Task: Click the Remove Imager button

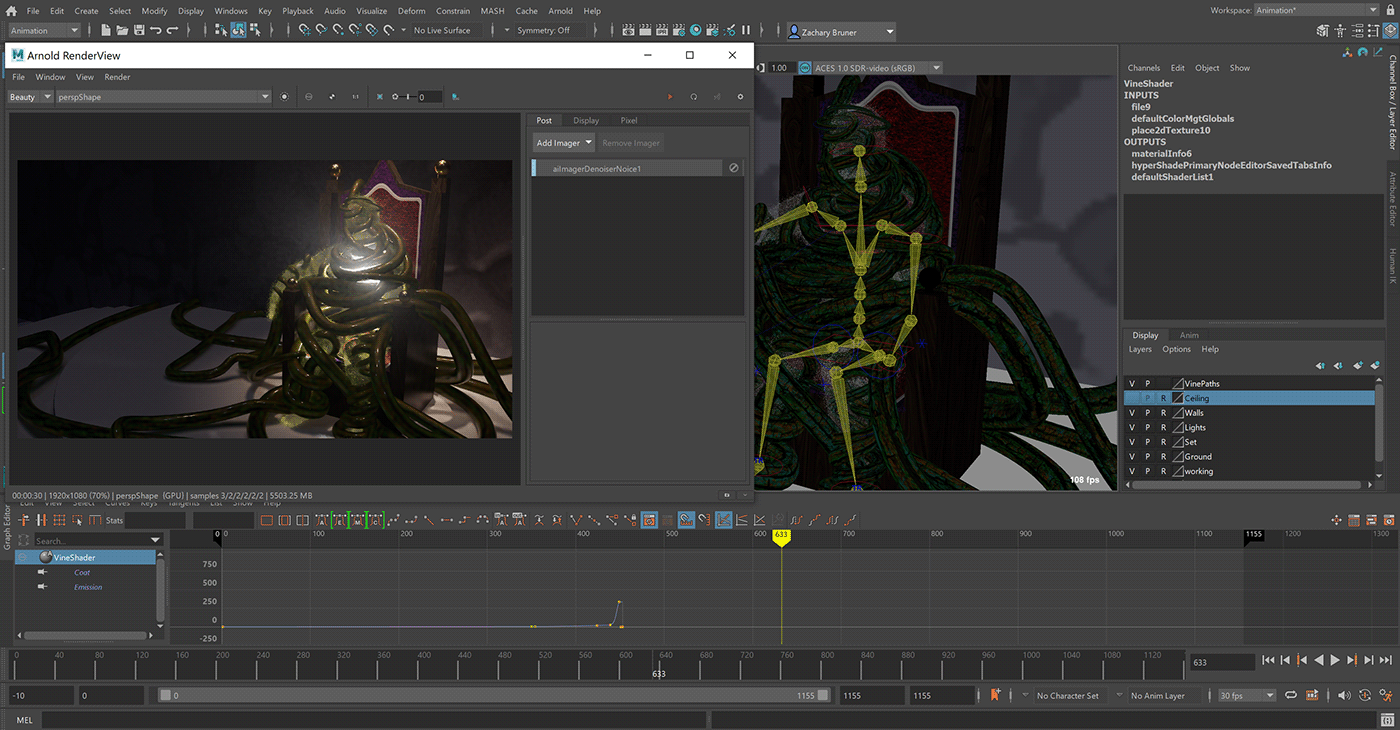Action: tap(631, 143)
